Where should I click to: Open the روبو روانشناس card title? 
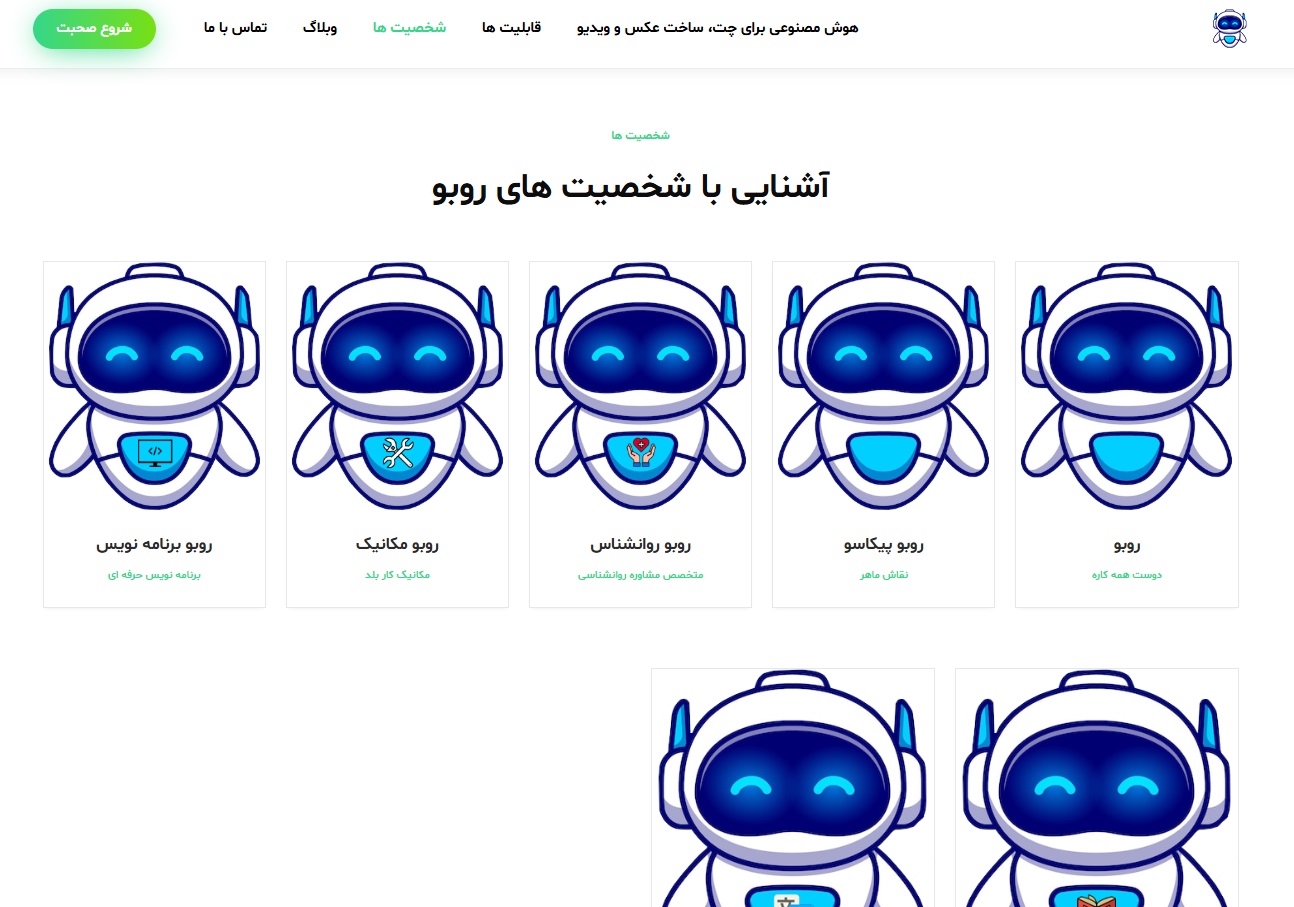[640, 545]
